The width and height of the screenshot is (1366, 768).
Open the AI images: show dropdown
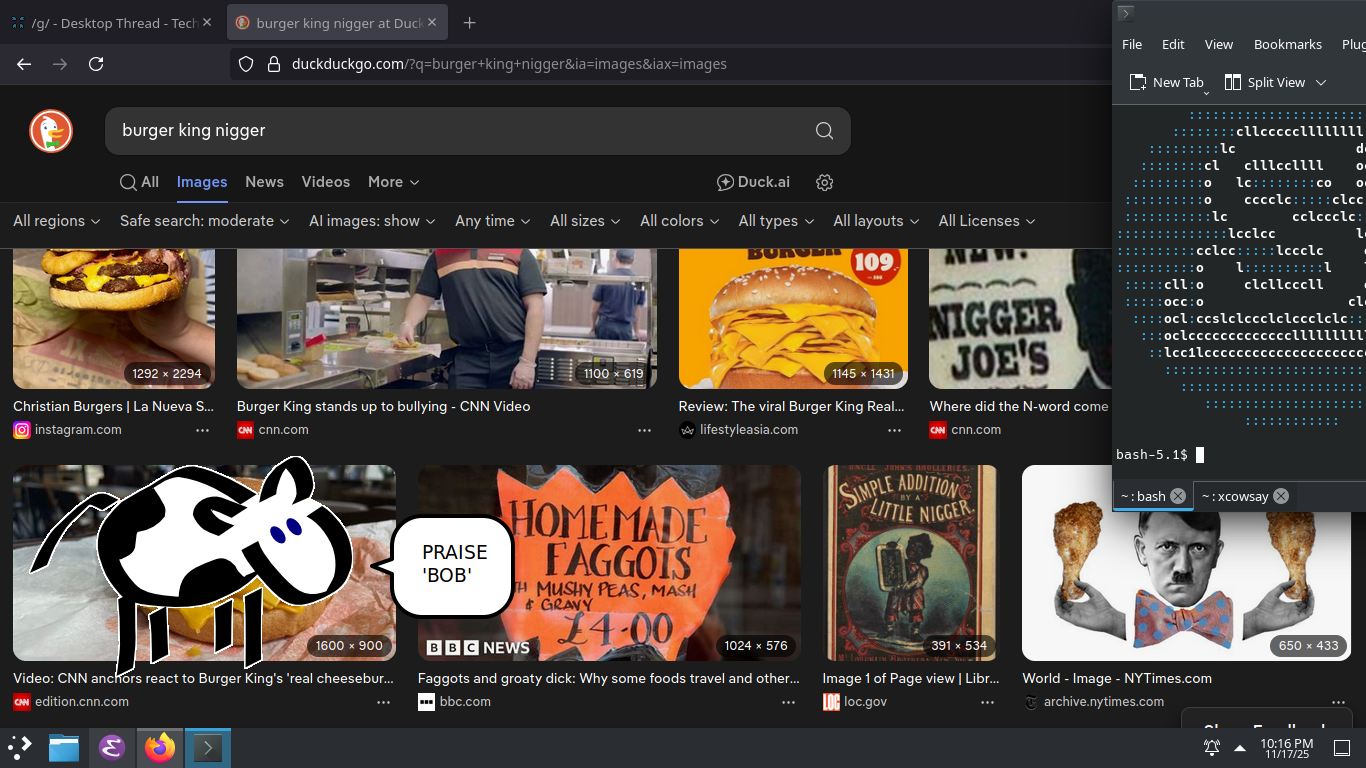point(372,221)
